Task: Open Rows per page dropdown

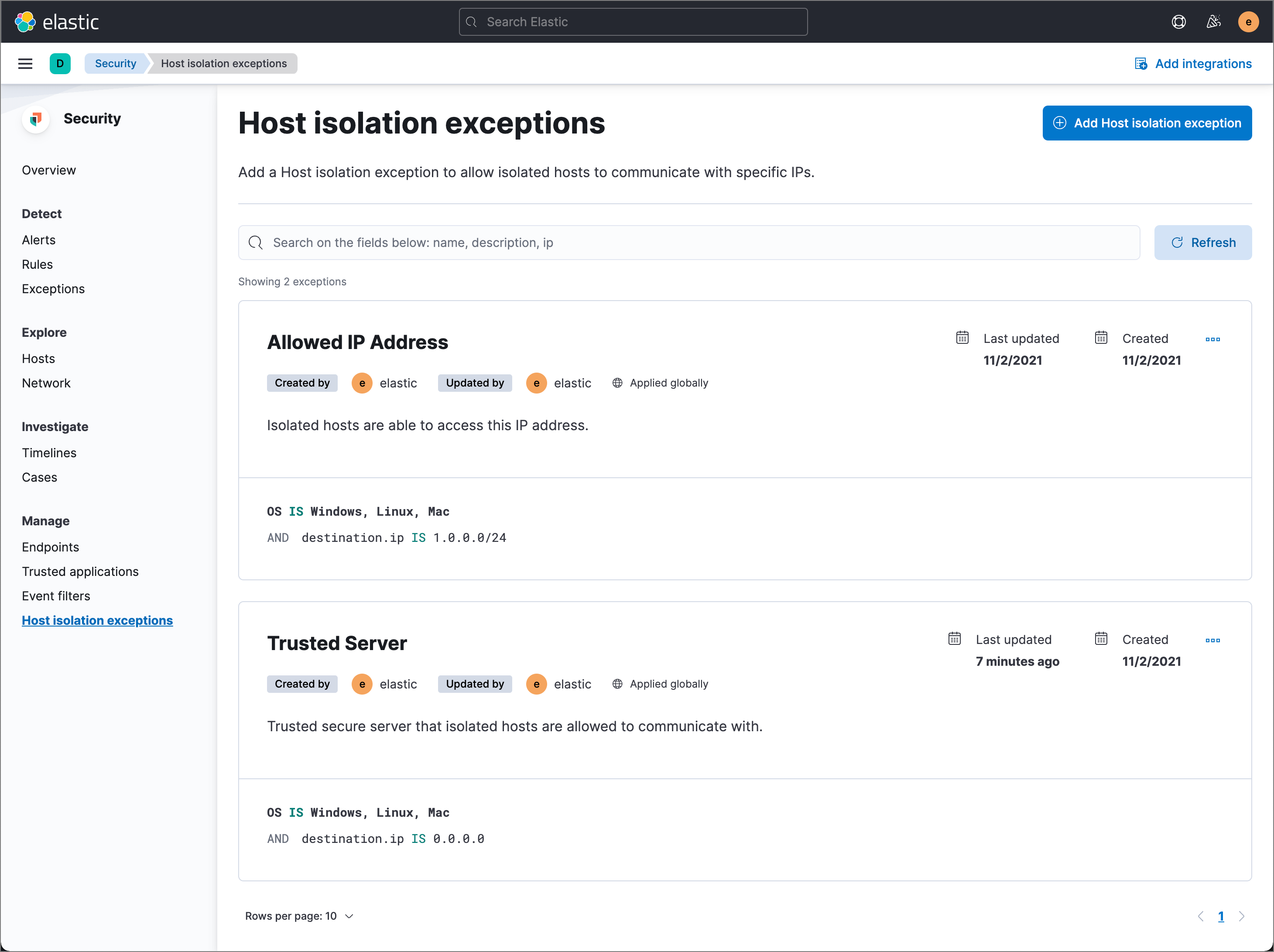Action: pos(299,916)
